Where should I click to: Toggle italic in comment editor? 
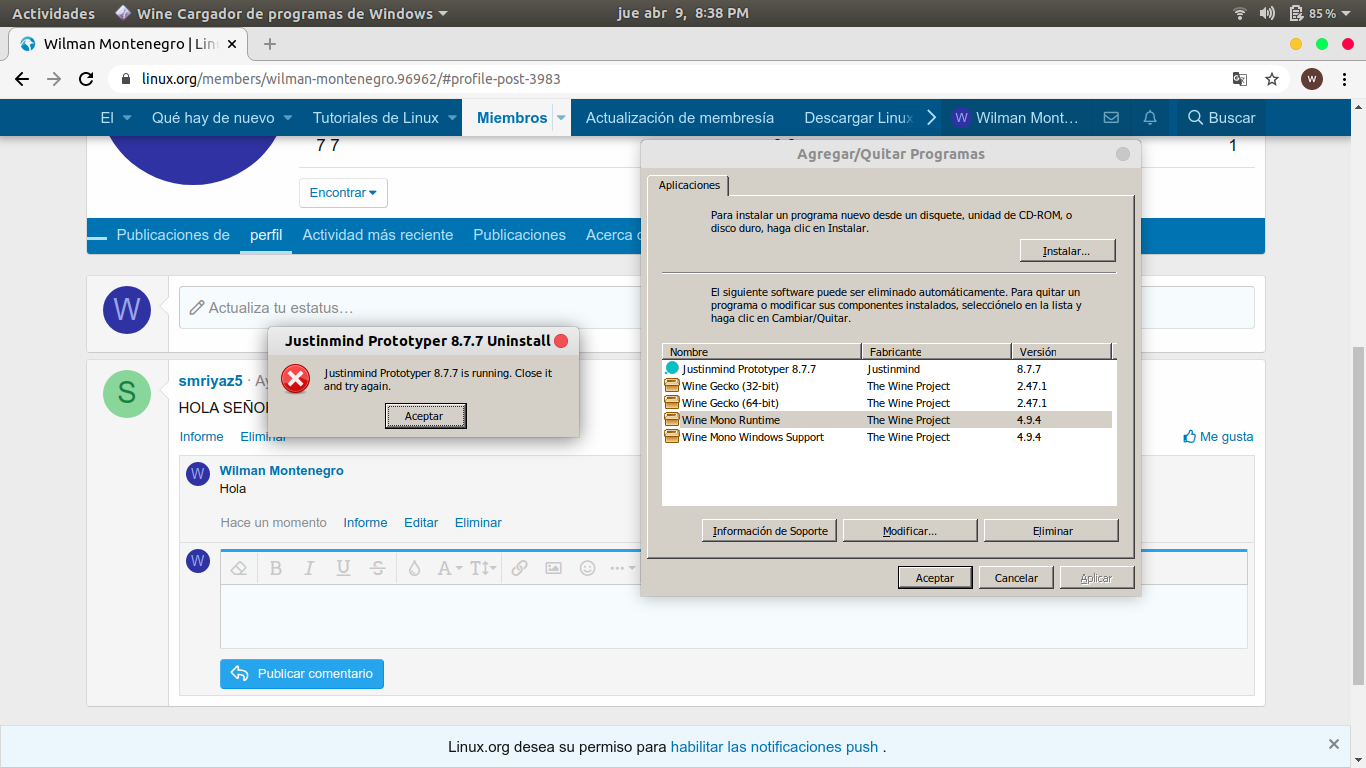click(309, 568)
